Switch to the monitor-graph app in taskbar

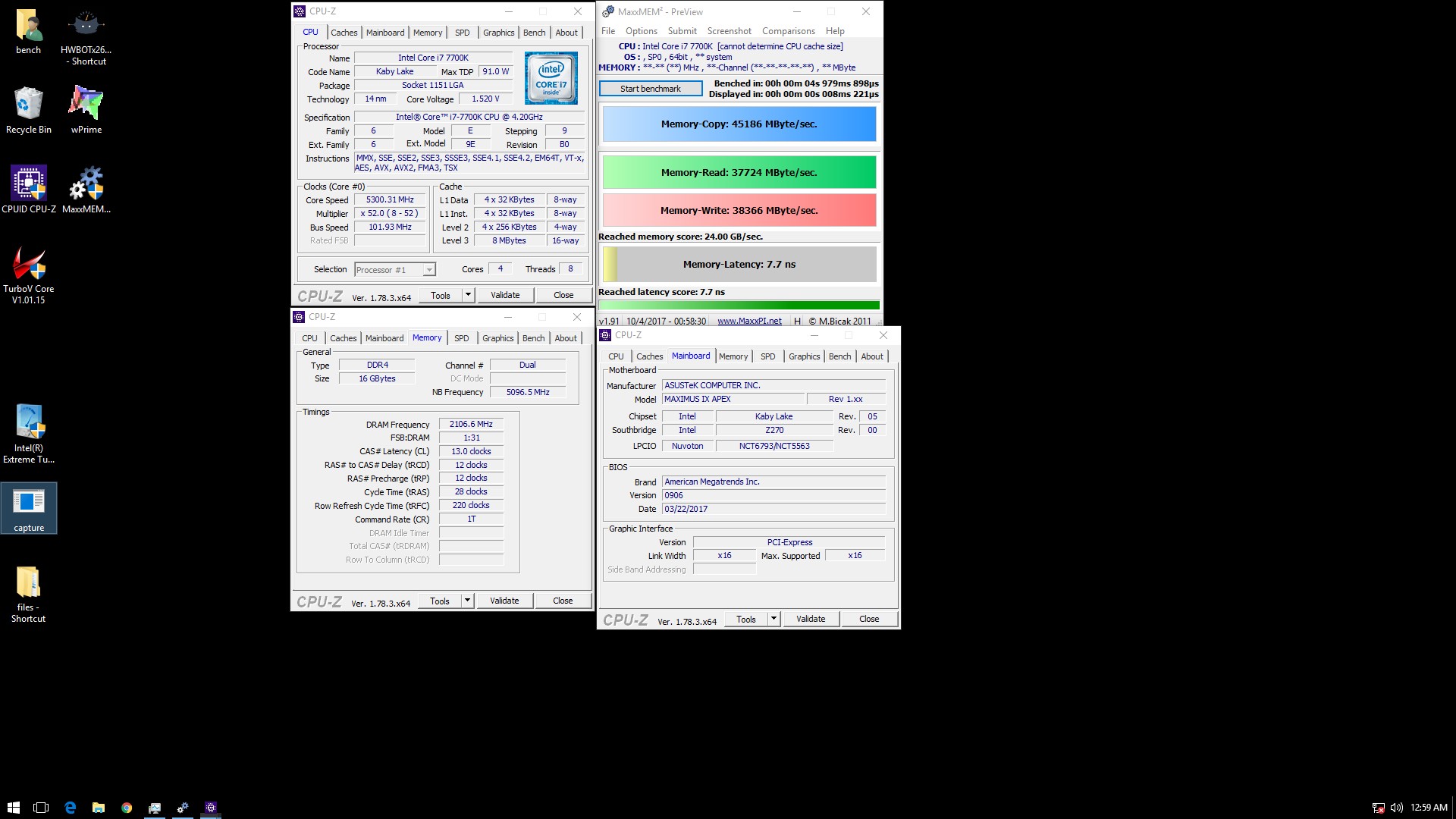point(155,808)
